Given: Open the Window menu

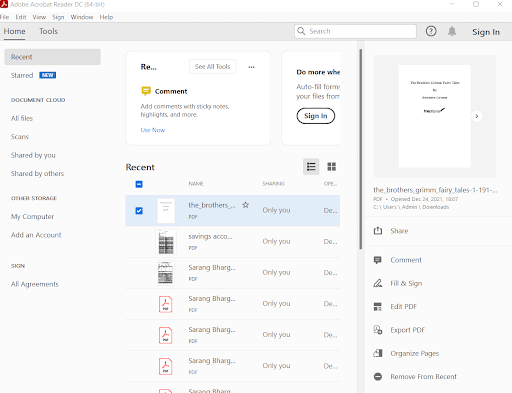Looking at the screenshot, I should pyautogui.click(x=82, y=17).
